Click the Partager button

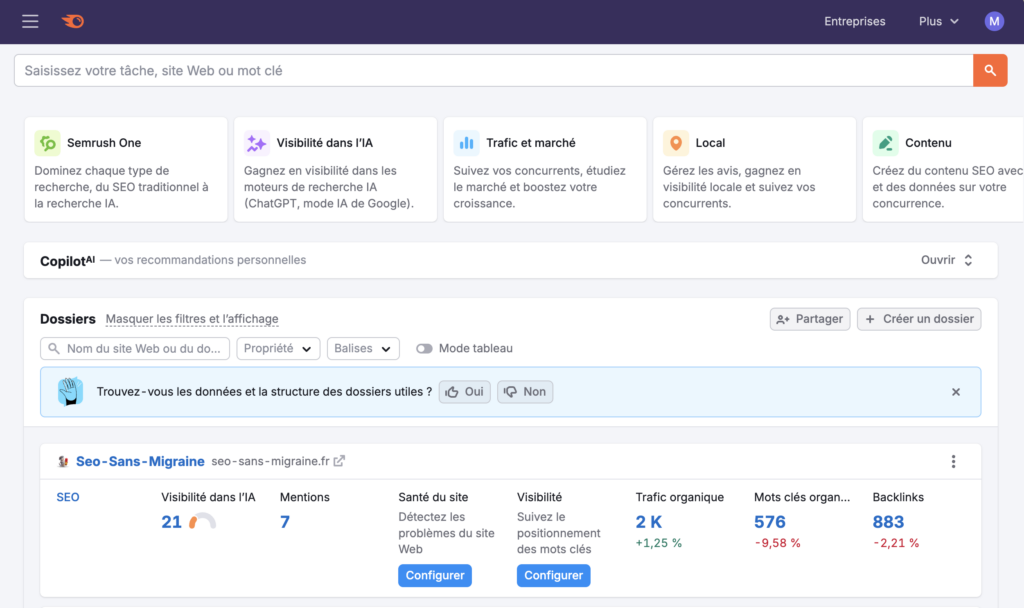coord(810,319)
